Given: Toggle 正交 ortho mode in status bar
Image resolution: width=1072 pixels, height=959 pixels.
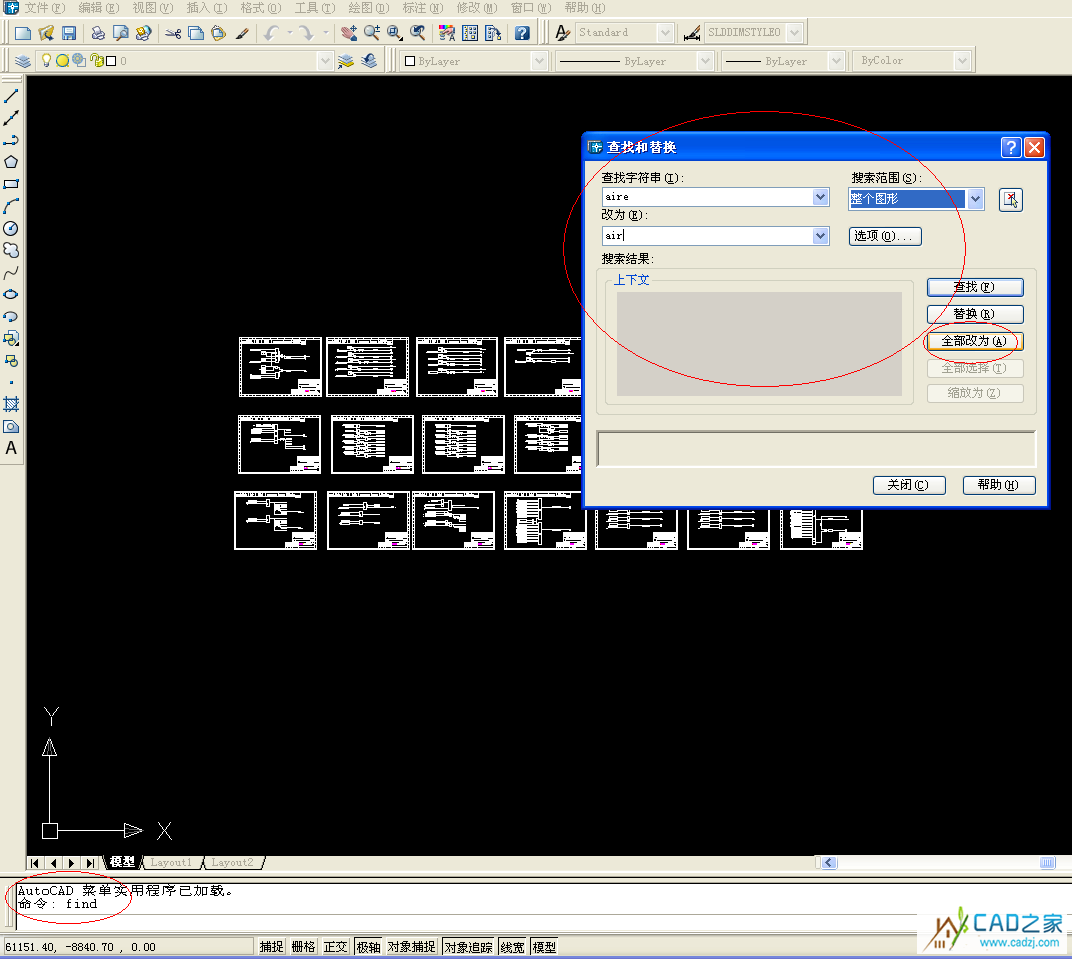Looking at the screenshot, I should [335, 947].
